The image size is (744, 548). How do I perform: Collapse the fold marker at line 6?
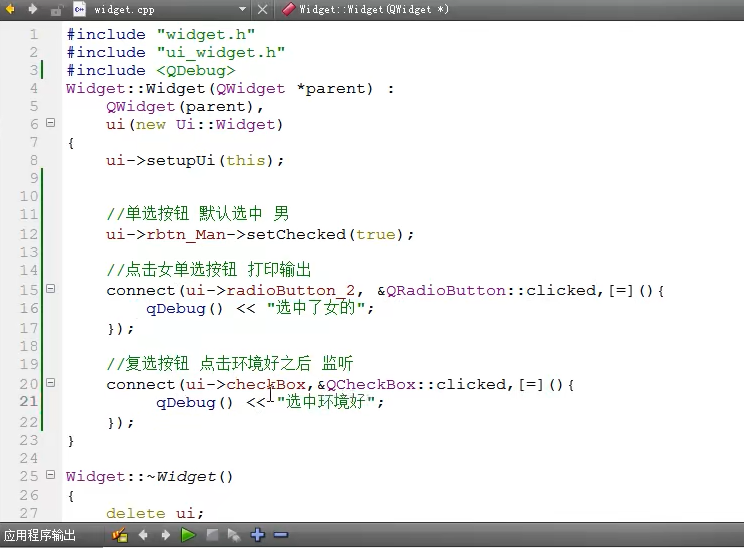tap(50, 123)
